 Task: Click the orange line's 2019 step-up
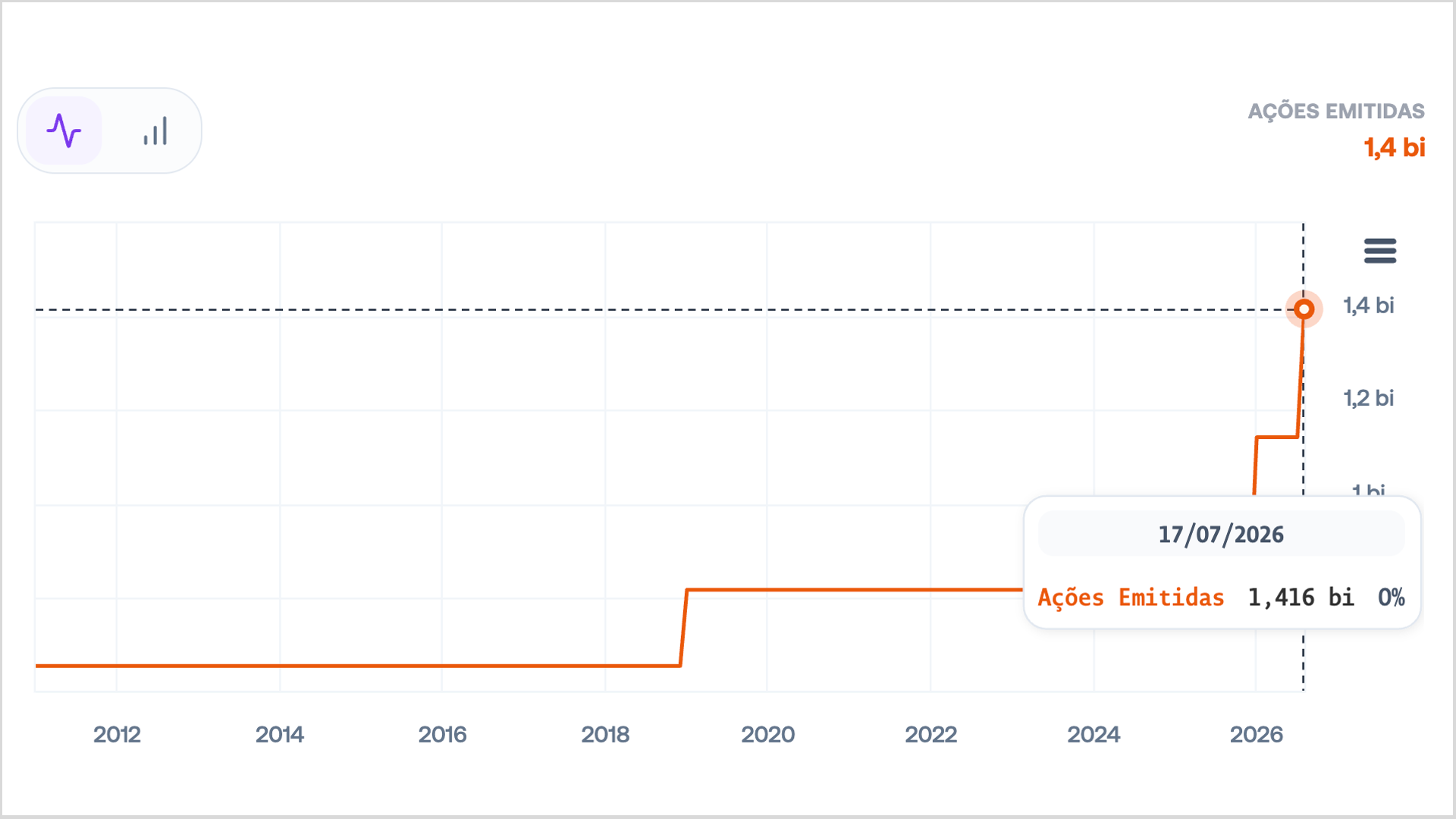pos(684,628)
